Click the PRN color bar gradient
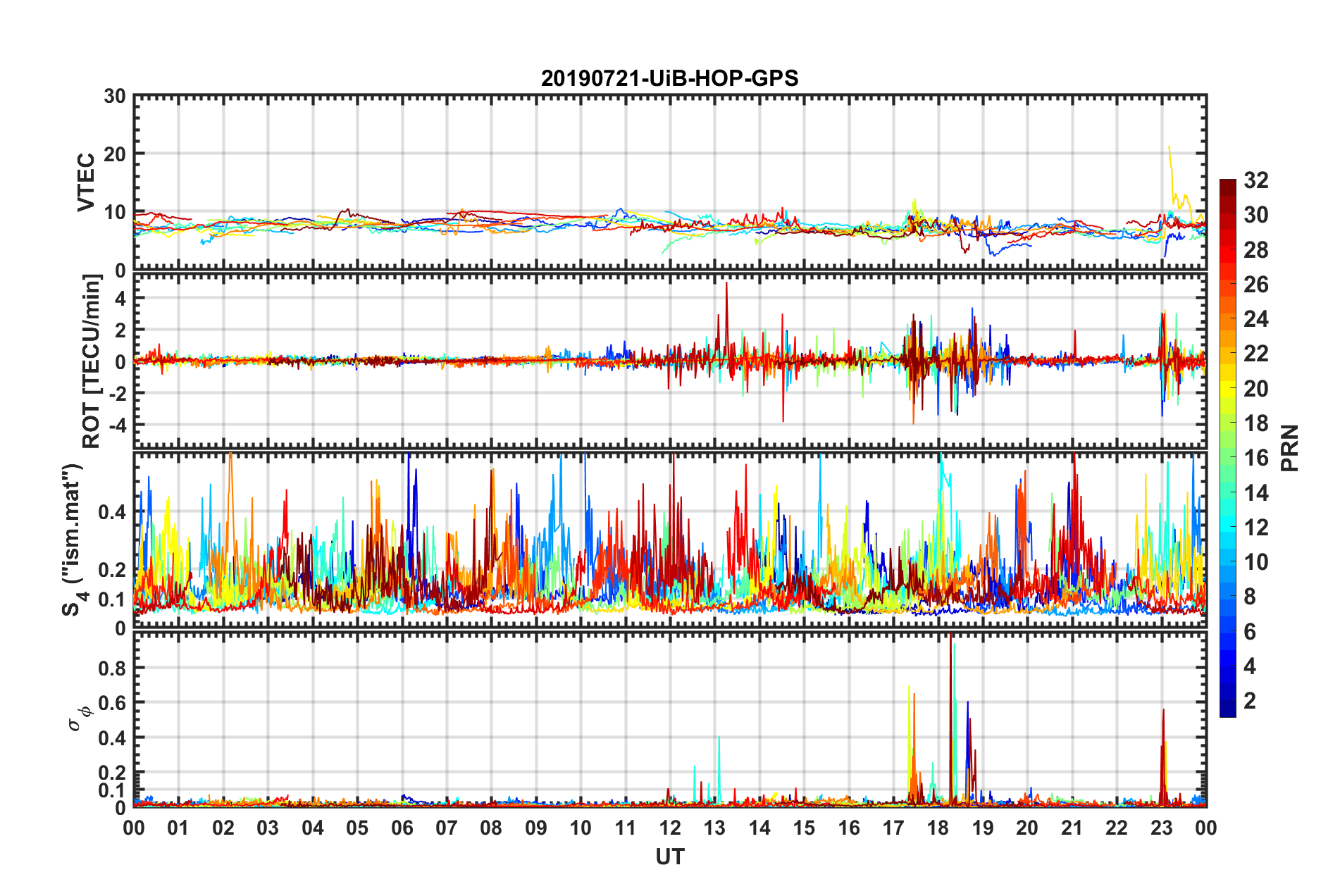Screen dimensions: 1340x896 [1227, 448]
